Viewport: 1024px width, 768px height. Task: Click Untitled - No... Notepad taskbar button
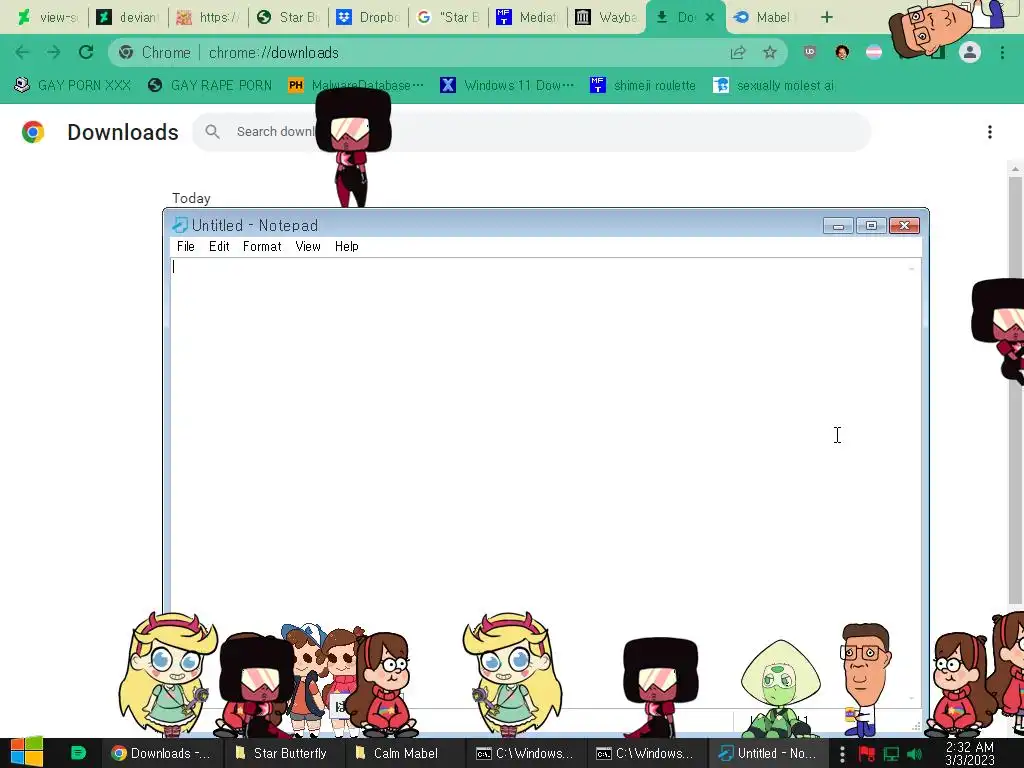click(767, 754)
